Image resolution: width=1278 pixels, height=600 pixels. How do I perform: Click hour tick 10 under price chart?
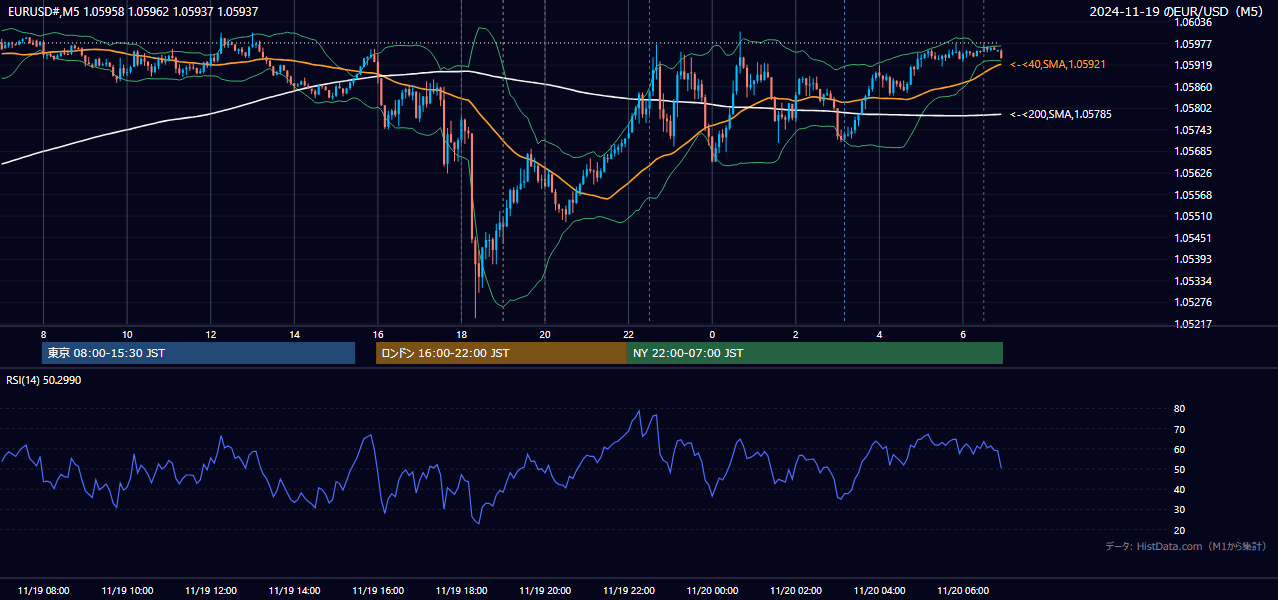click(x=127, y=334)
